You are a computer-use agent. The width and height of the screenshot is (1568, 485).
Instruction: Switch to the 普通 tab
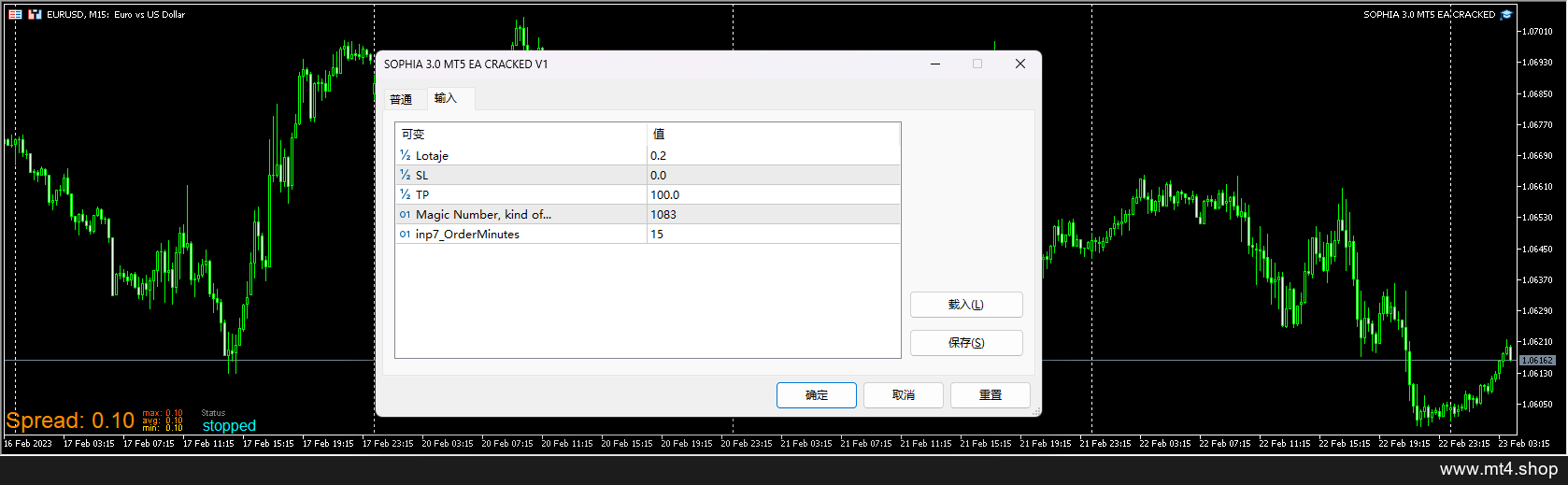pos(401,99)
